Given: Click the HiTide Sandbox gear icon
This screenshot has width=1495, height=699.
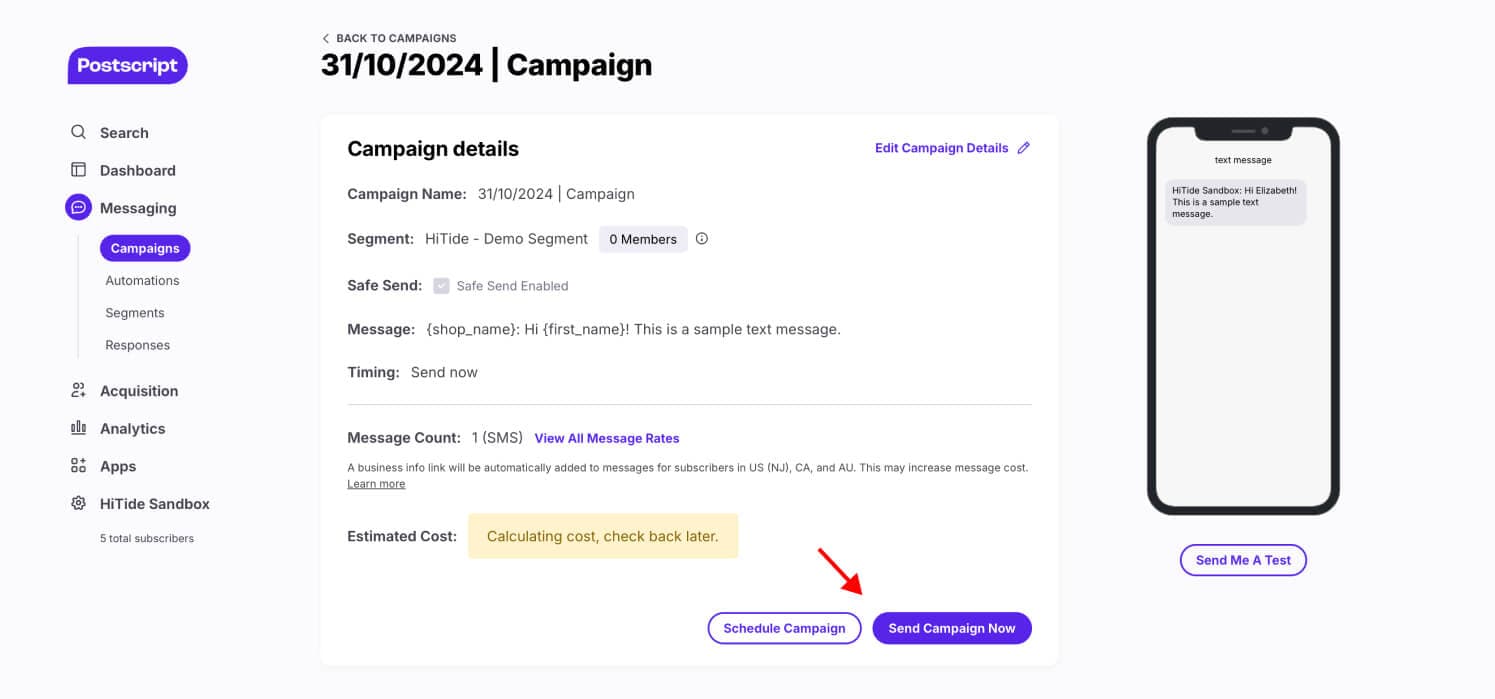Looking at the screenshot, I should 78,504.
